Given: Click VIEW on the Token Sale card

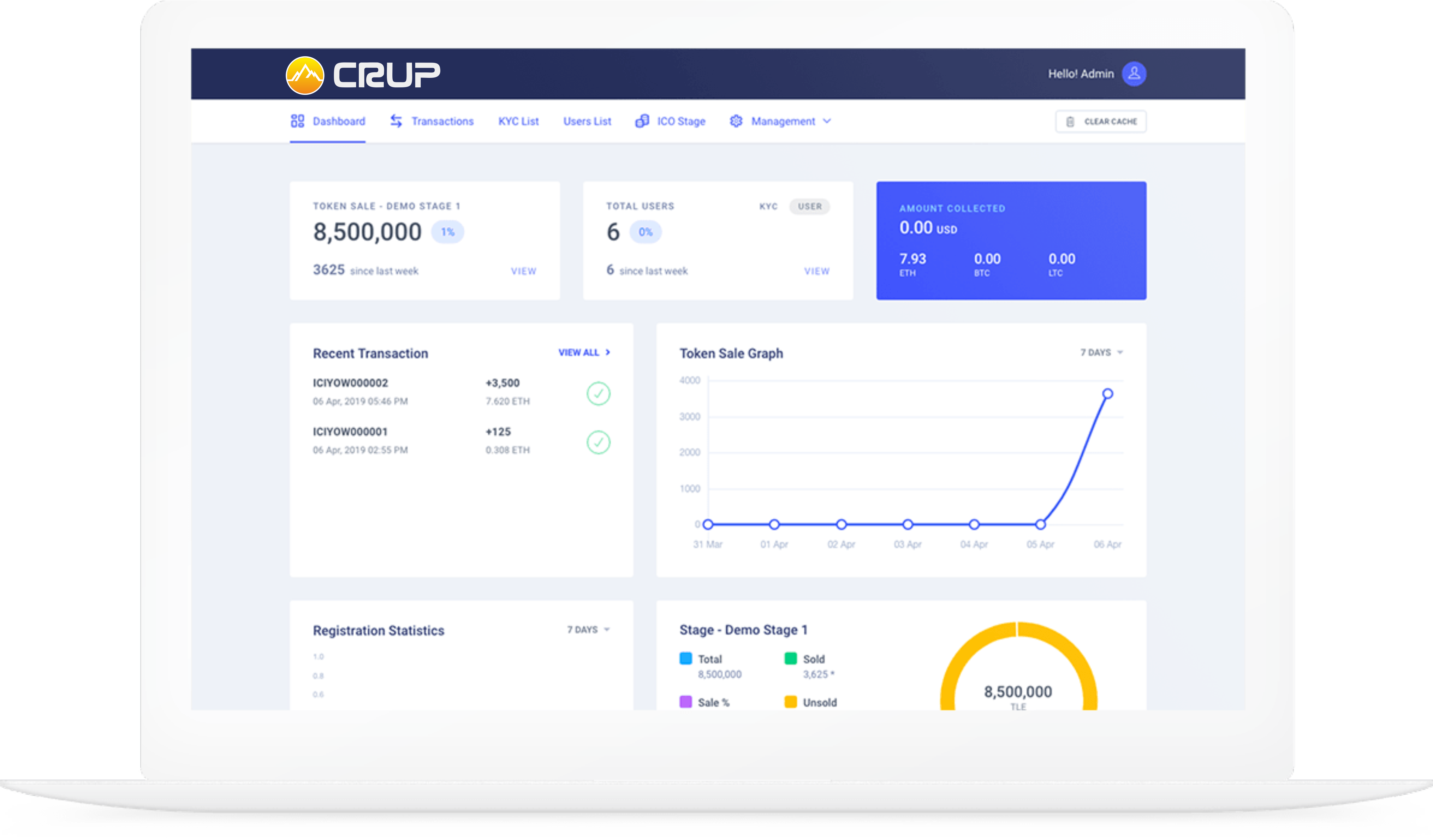Looking at the screenshot, I should (524, 271).
